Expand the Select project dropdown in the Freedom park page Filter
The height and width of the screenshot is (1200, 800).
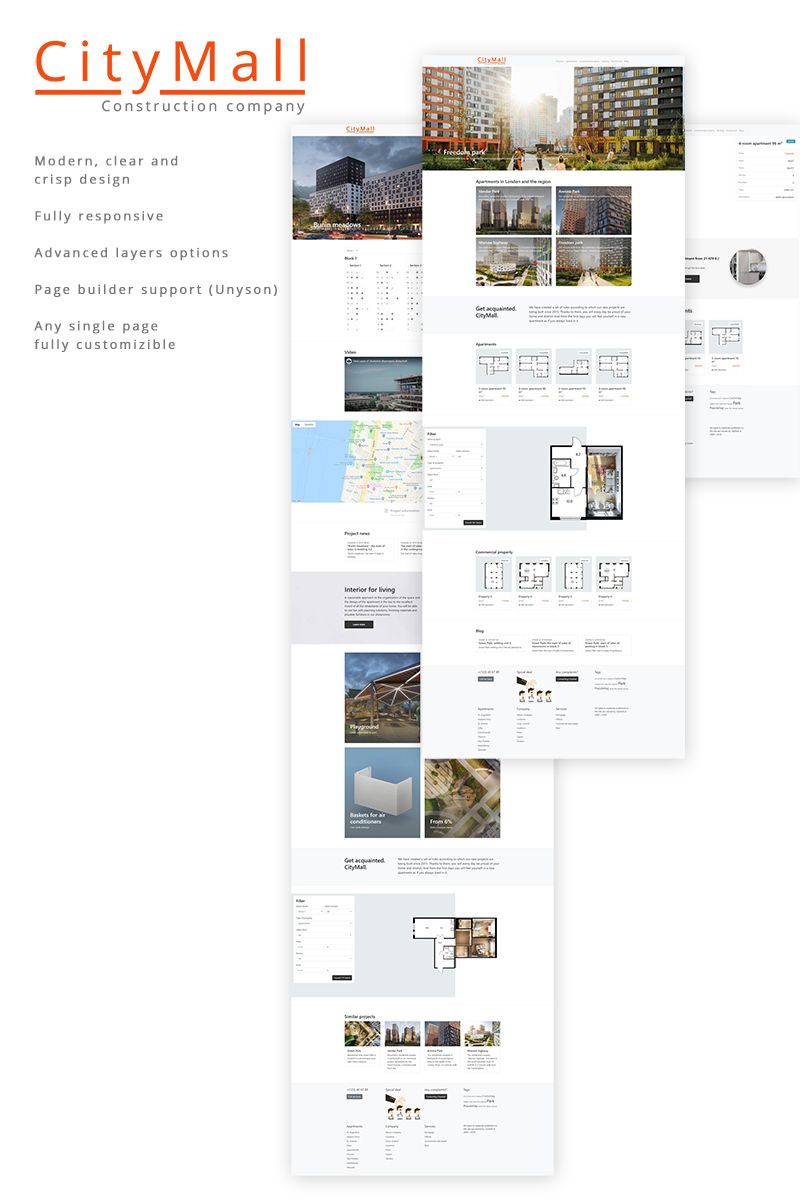click(x=455, y=445)
